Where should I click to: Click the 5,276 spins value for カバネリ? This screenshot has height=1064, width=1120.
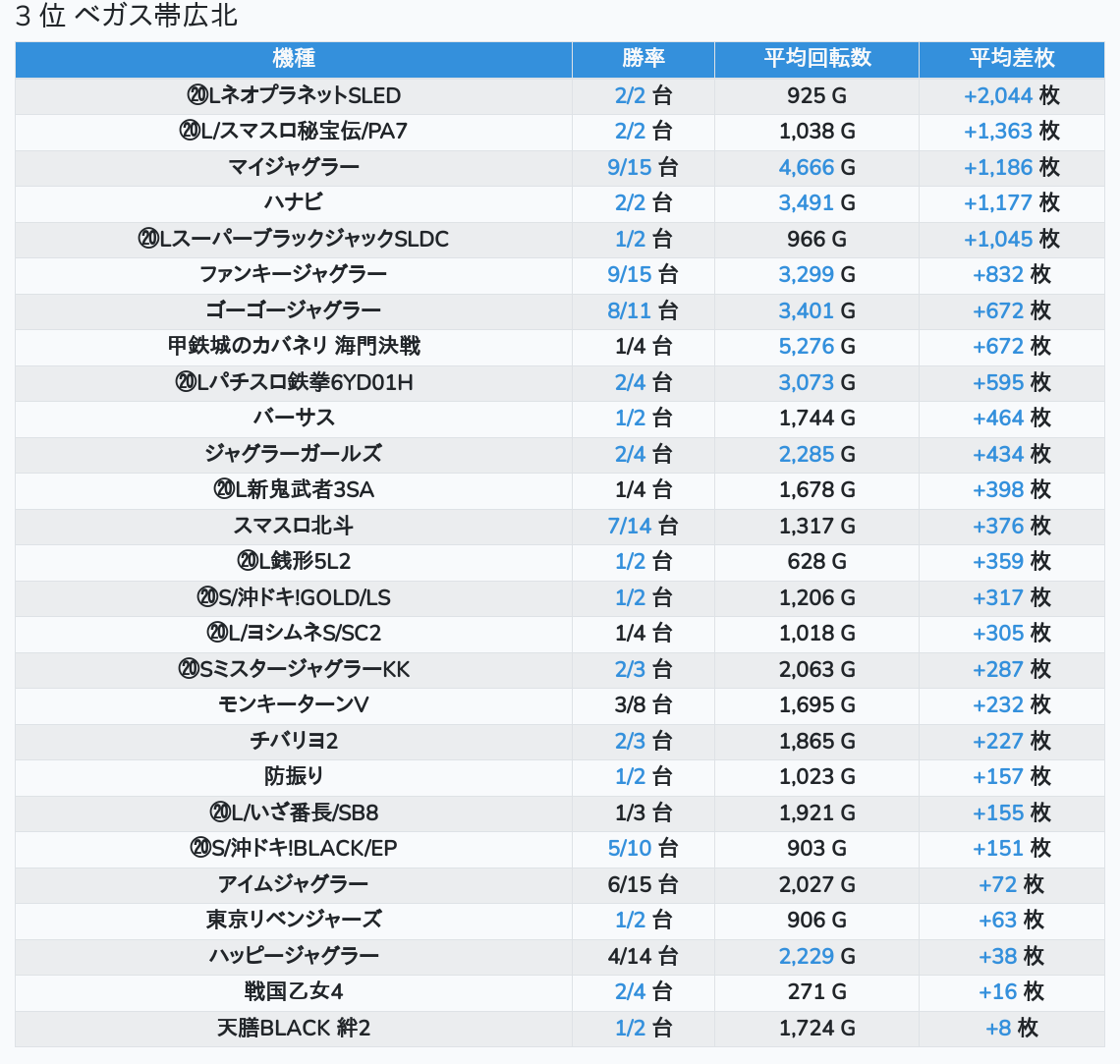click(x=806, y=347)
